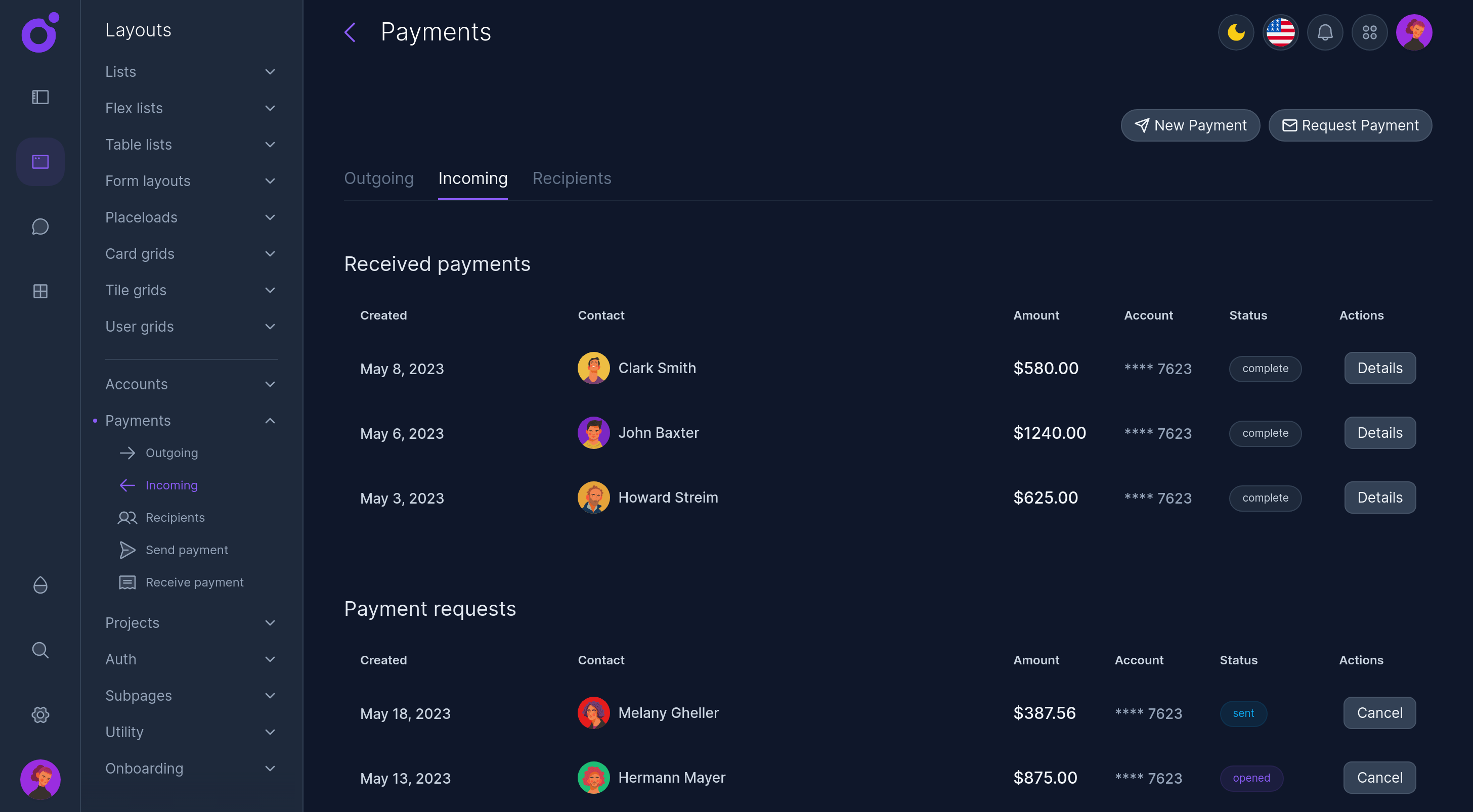Toggle dark mode using the moon icon
Viewport: 1473px width, 812px height.
pos(1236,32)
